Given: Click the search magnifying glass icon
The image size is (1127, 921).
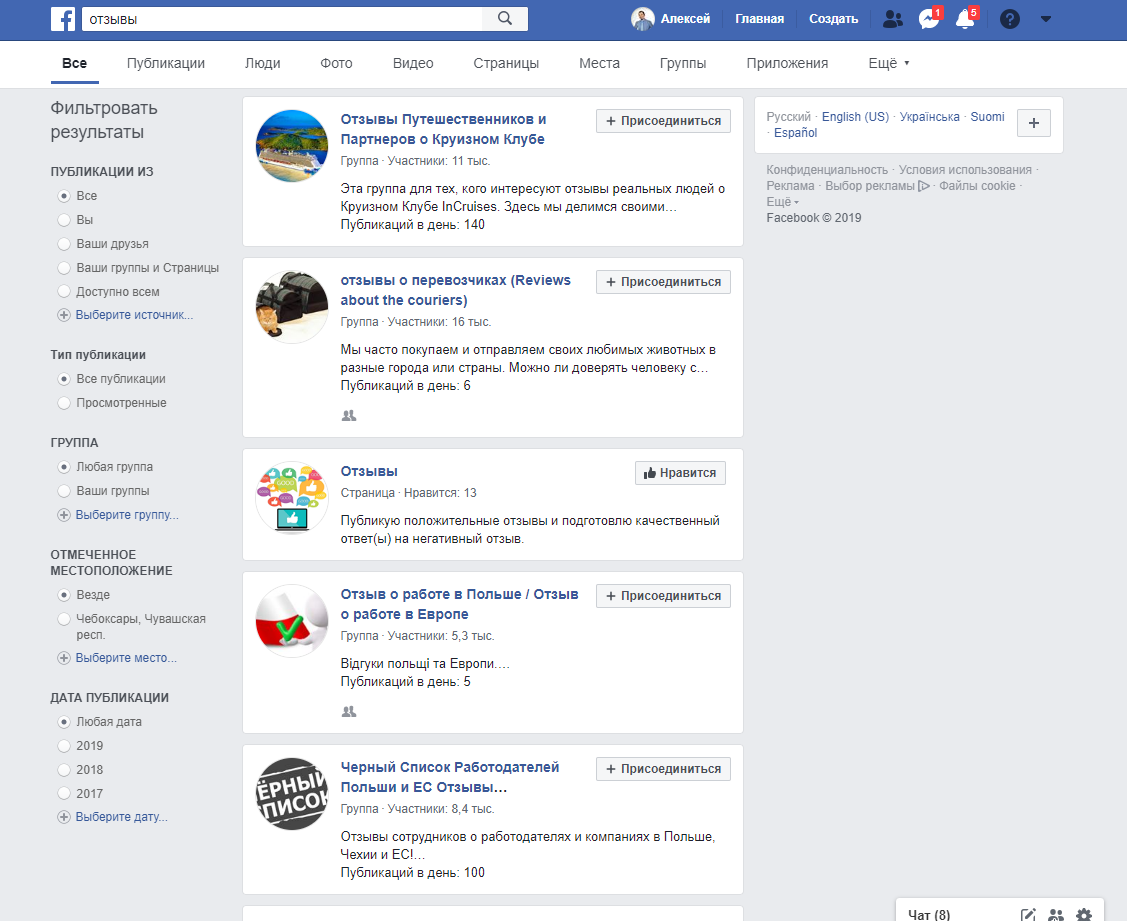Looking at the screenshot, I should (x=505, y=18).
